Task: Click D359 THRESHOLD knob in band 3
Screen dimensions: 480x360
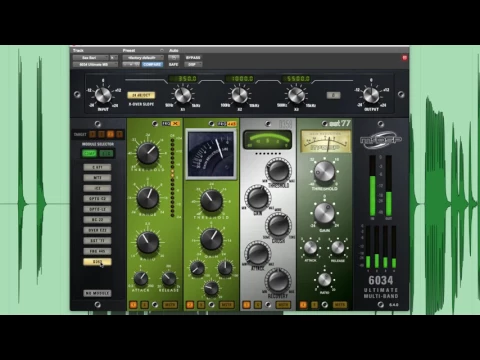Action: (x=278, y=170)
